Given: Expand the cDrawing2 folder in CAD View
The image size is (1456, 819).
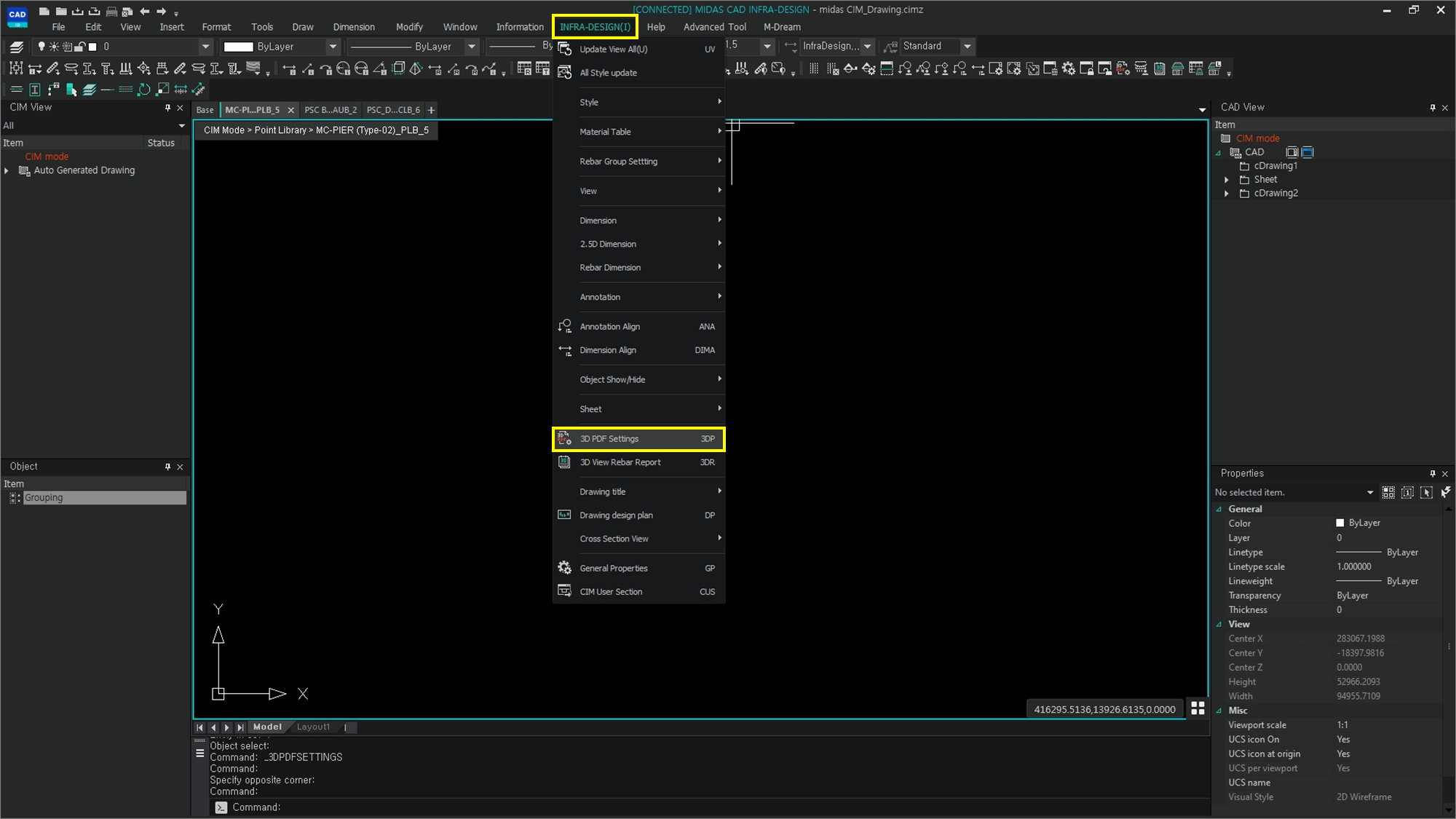Looking at the screenshot, I should point(1227,194).
